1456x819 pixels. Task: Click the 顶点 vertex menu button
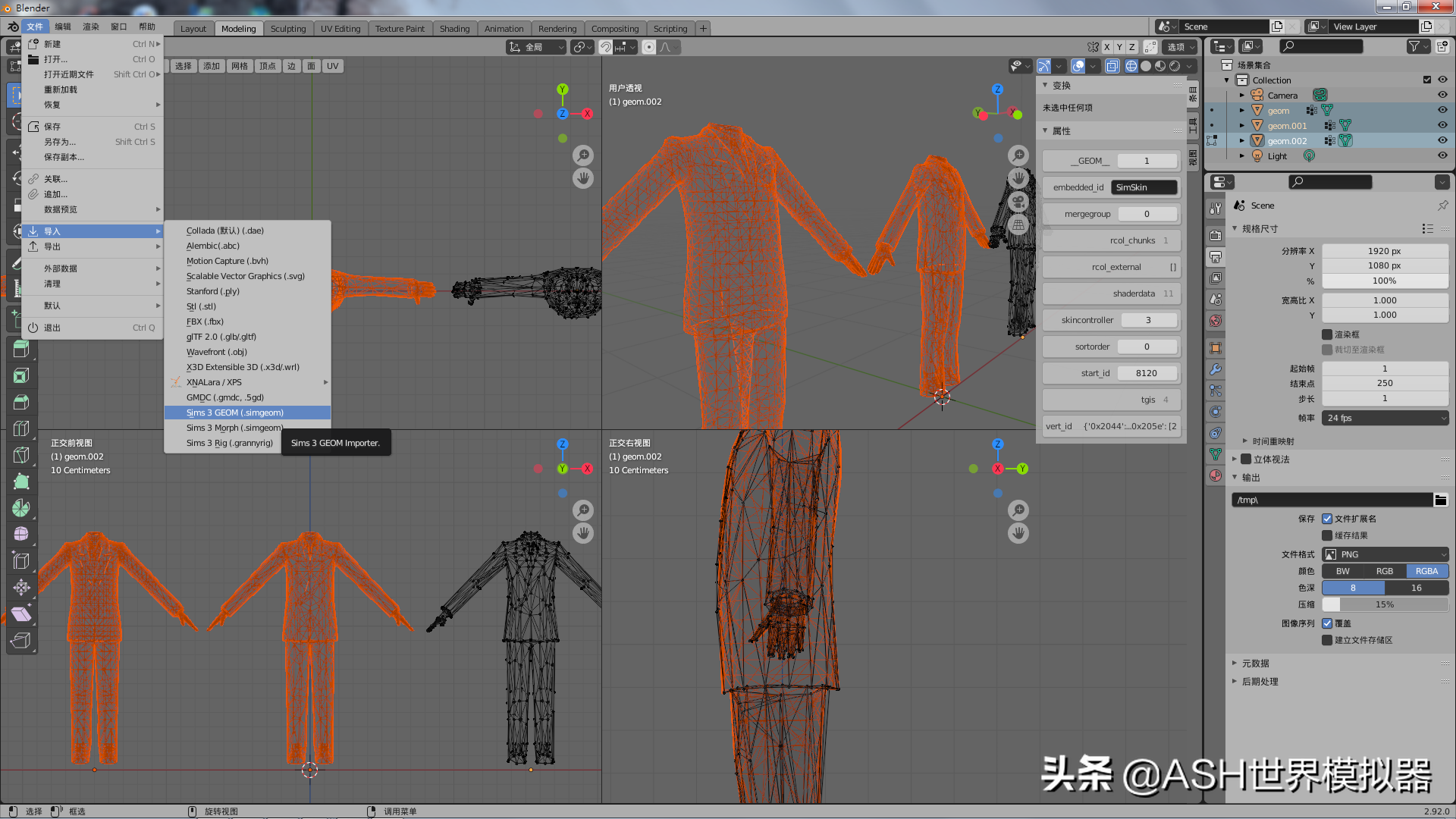[x=267, y=66]
